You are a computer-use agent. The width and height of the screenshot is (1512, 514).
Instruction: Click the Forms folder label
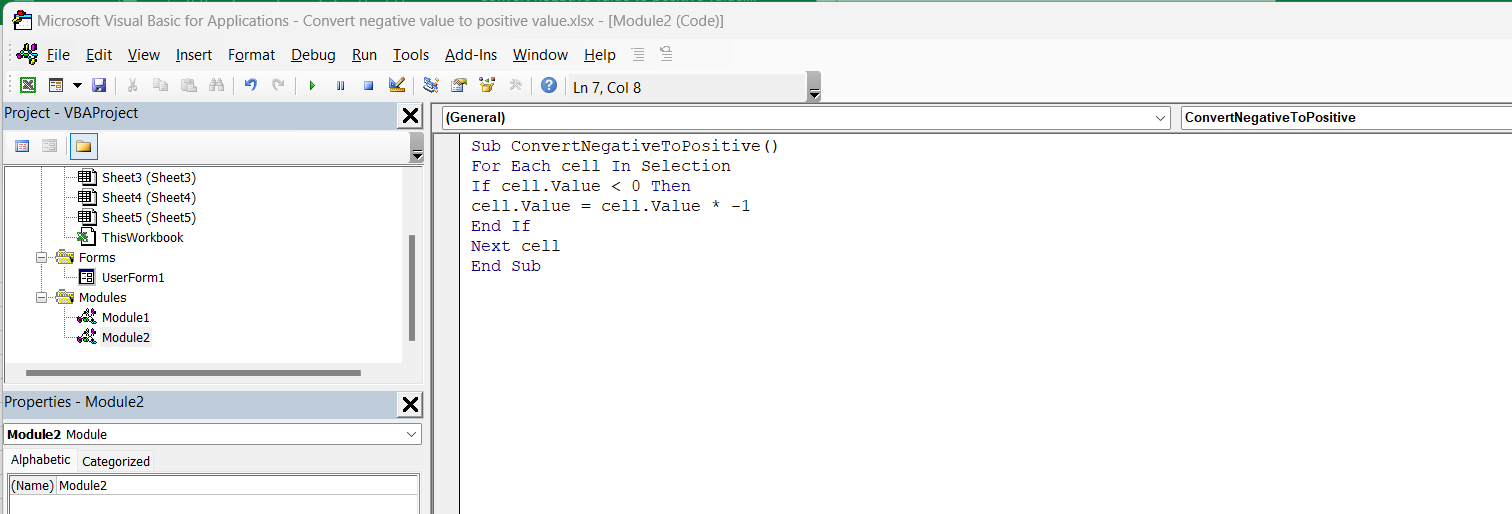click(97, 257)
